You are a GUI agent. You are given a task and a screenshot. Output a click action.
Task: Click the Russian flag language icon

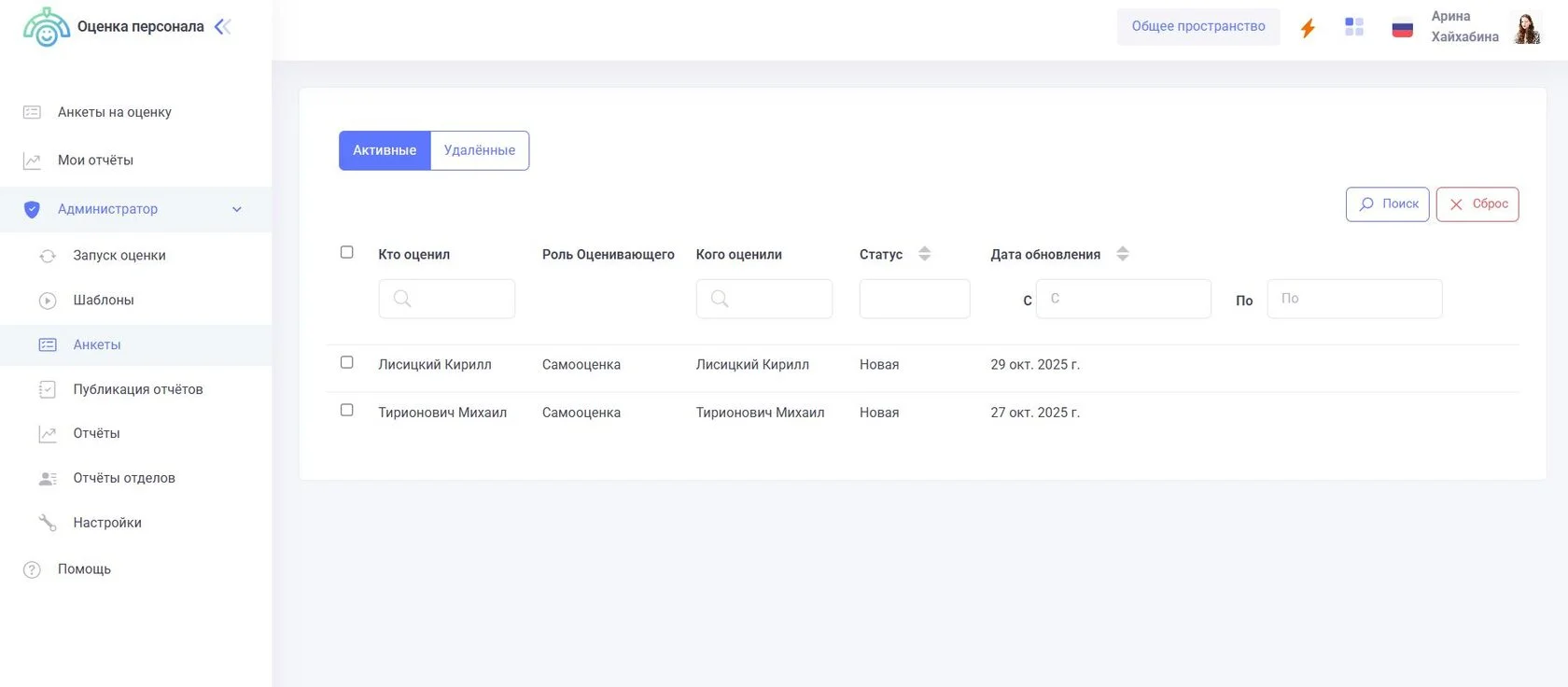(x=1402, y=28)
